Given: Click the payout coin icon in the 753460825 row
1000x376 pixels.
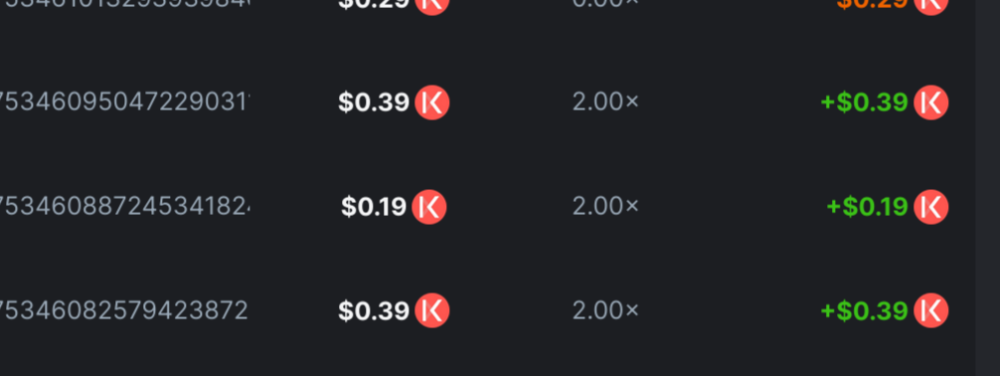Looking at the screenshot, I should tap(931, 310).
